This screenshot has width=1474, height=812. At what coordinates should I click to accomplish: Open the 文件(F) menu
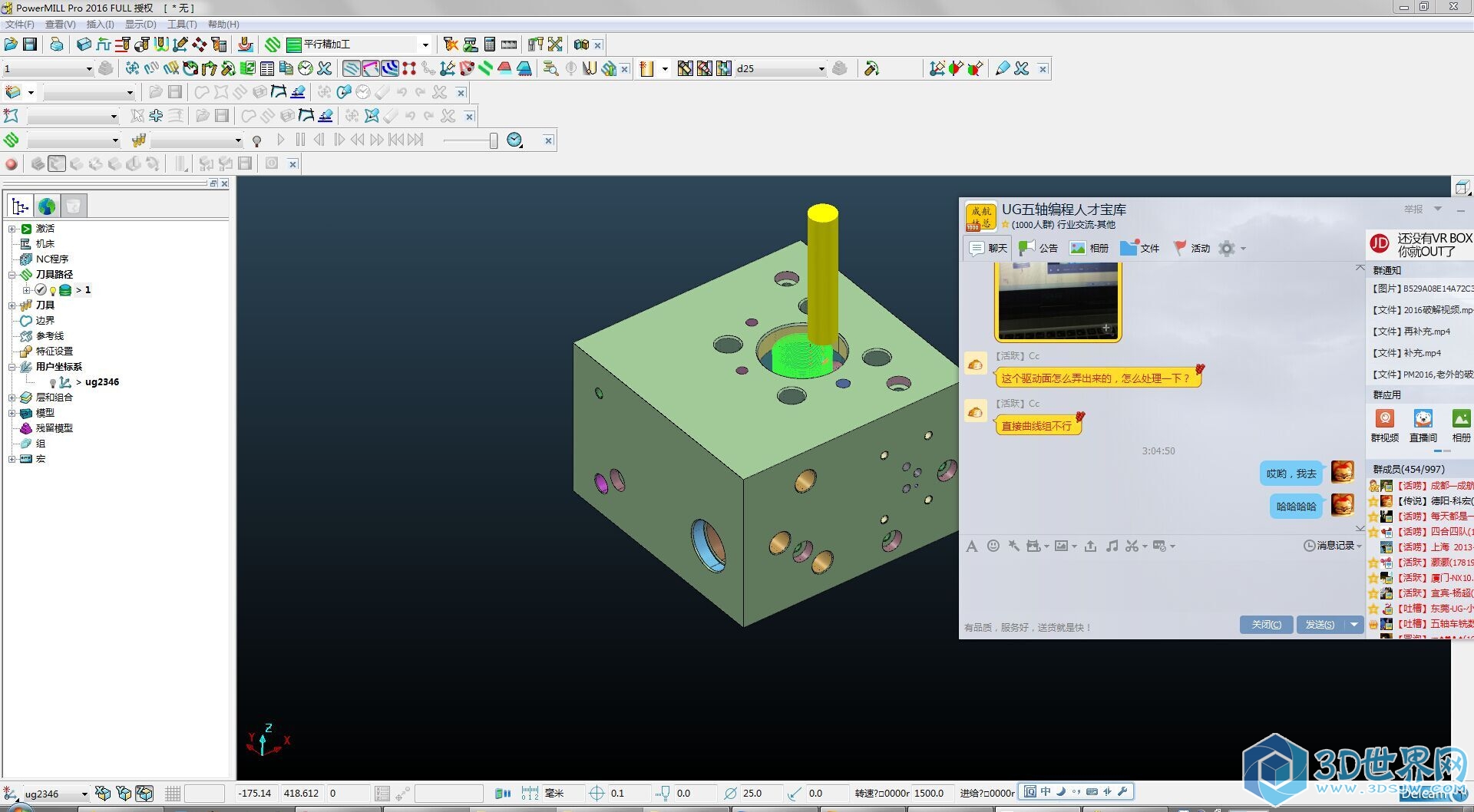[19, 25]
